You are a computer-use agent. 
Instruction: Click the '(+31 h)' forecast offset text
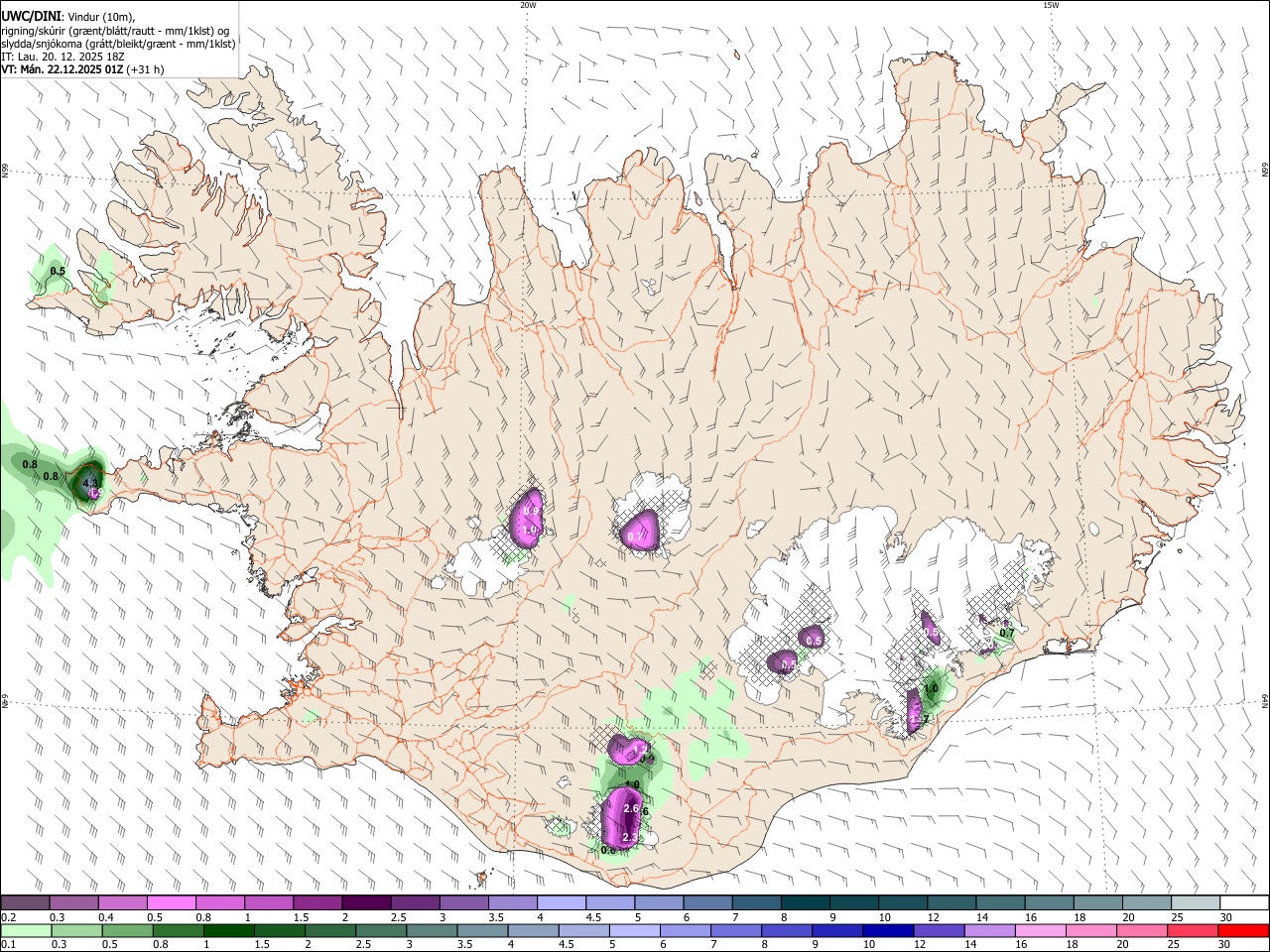(x=145, y=69)
